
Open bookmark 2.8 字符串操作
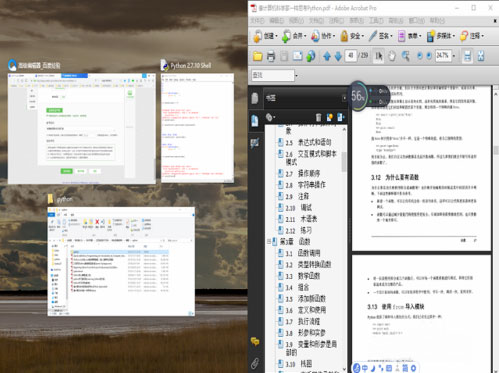pos(305,185)
